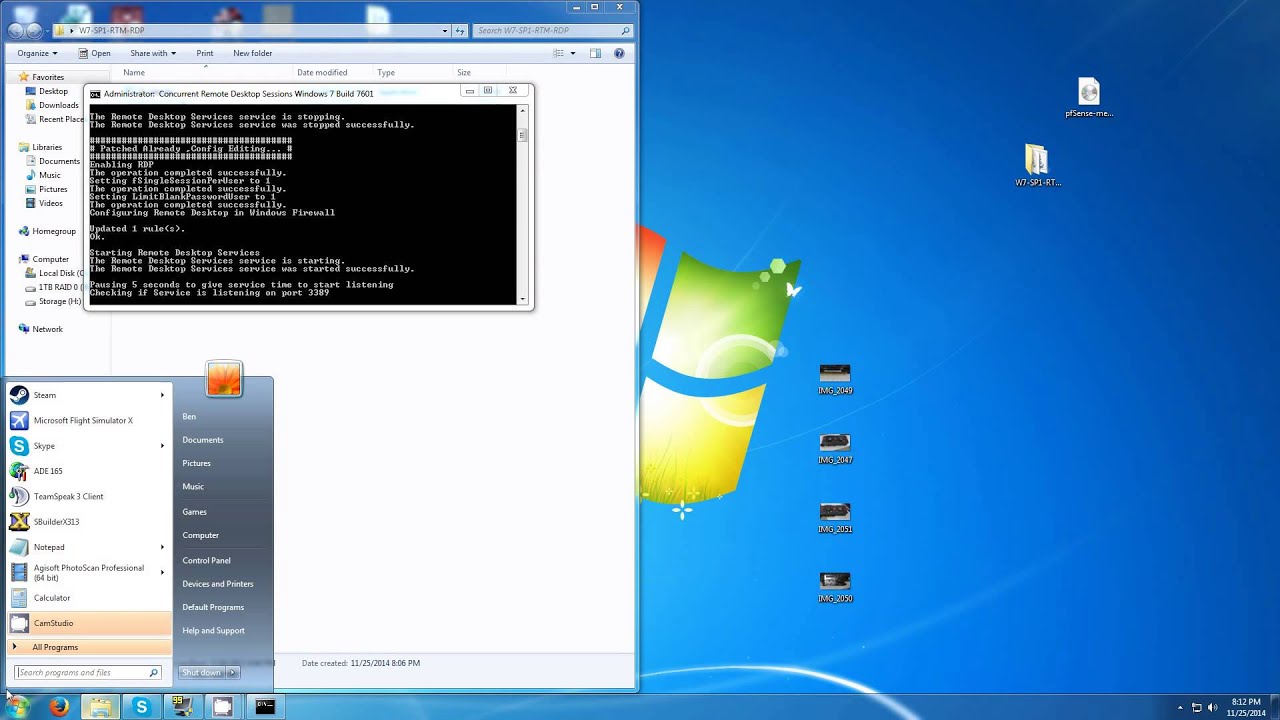Open Skype taskbar icon
1280x720 pixels.
tap(141, 707)
